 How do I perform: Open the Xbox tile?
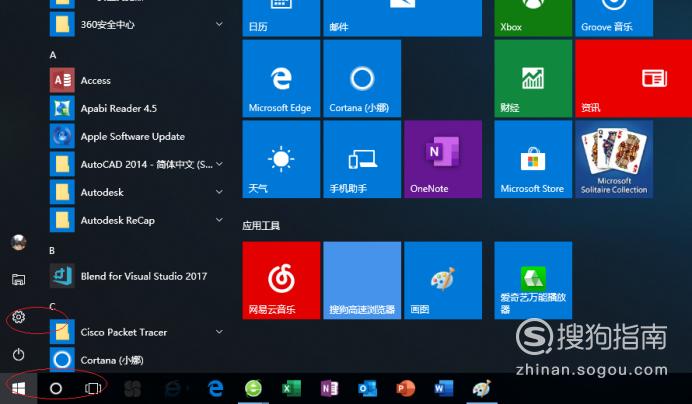pyautogui.click(x=533, y=18)
